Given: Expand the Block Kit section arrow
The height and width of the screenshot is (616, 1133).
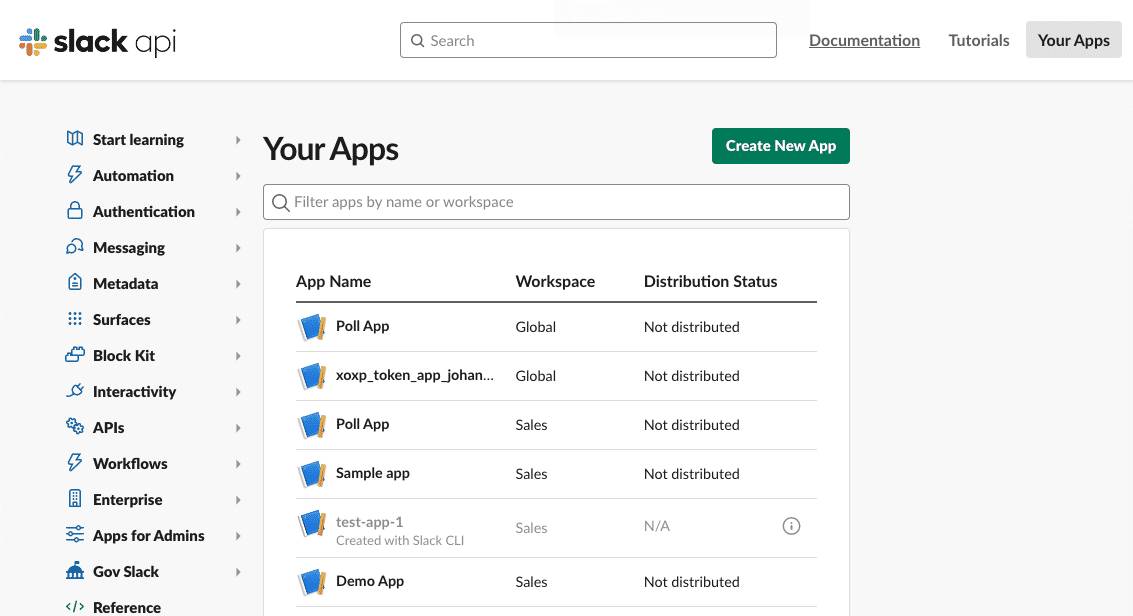Looking at the screenshot, I should click(x=238, y=356).
